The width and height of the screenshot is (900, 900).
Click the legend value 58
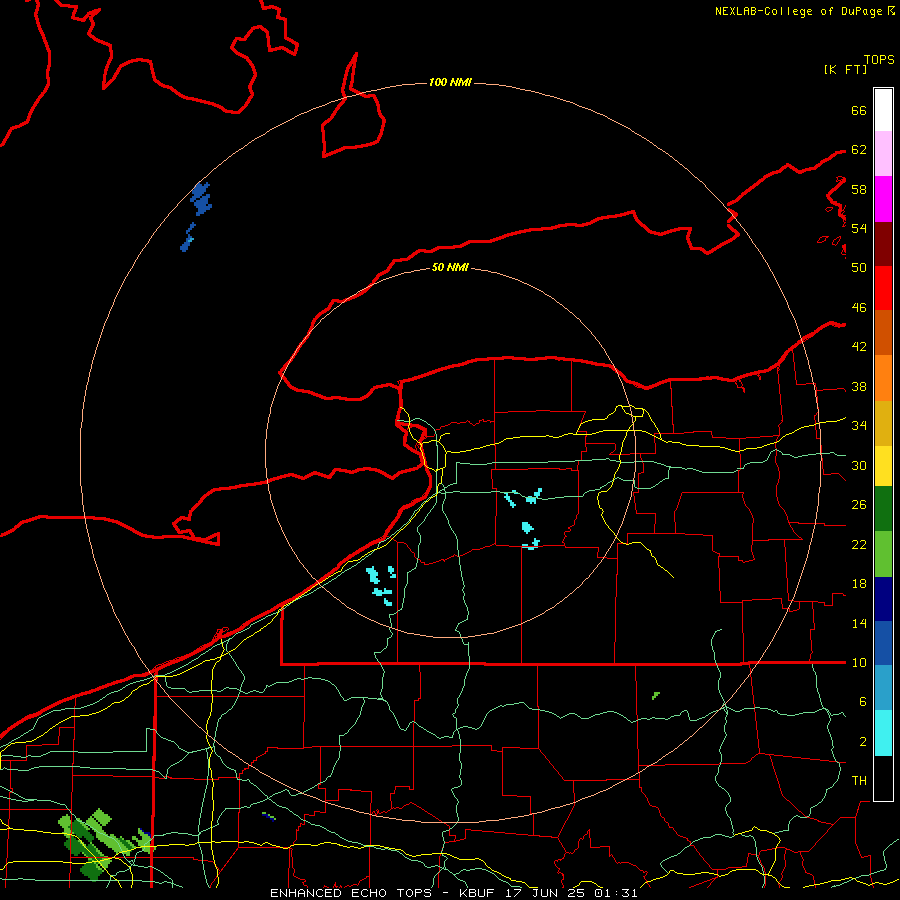pyautogui.click(x=859, y=189)
